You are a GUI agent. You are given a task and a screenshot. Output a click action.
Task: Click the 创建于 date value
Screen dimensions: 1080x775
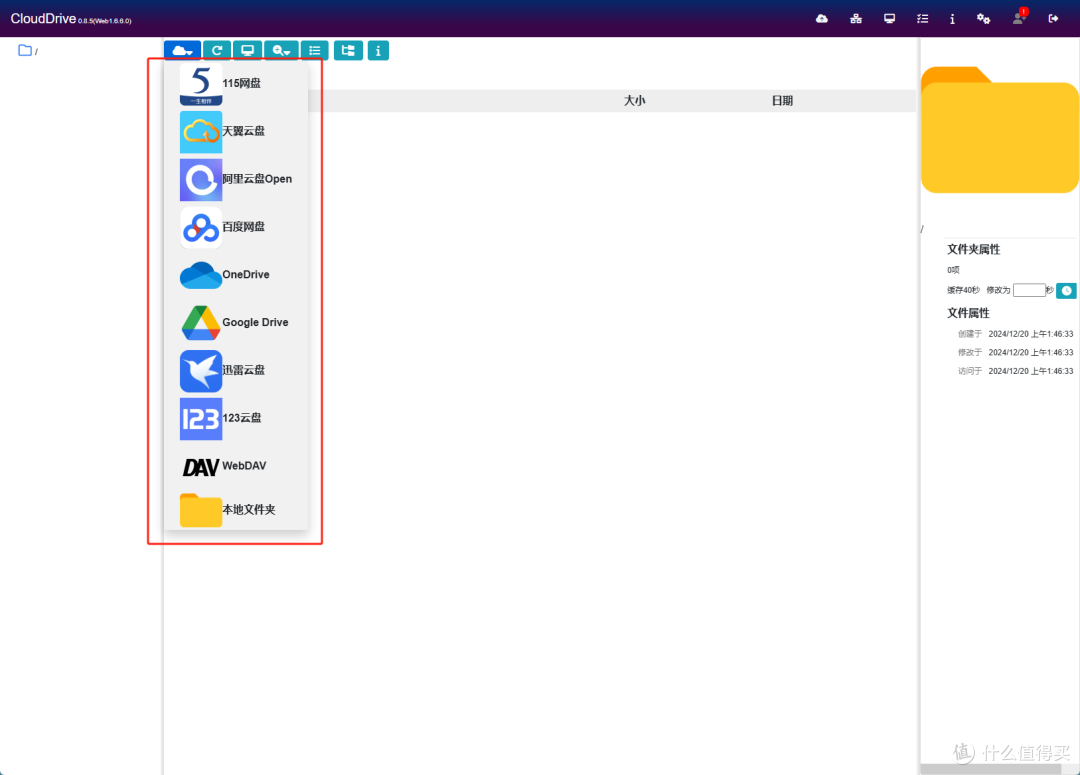[x=1030, y=334]
